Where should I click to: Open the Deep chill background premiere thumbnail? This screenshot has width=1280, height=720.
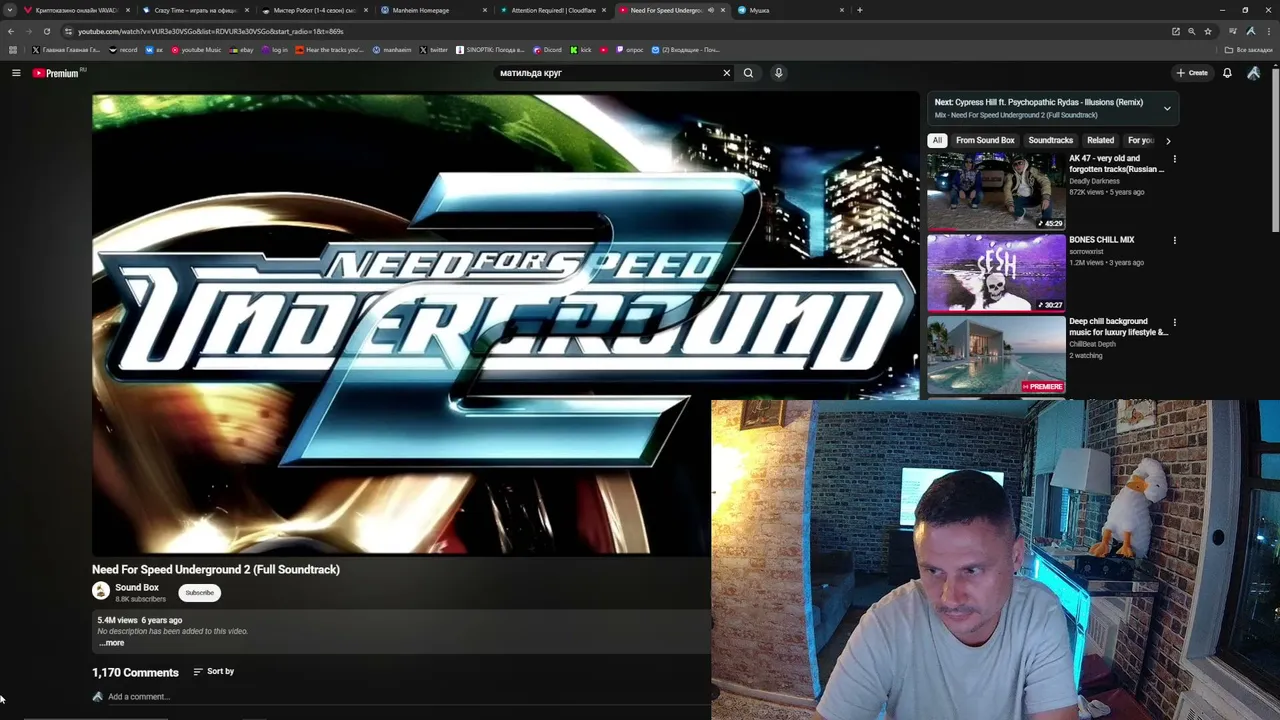click(x=996, y=355)
